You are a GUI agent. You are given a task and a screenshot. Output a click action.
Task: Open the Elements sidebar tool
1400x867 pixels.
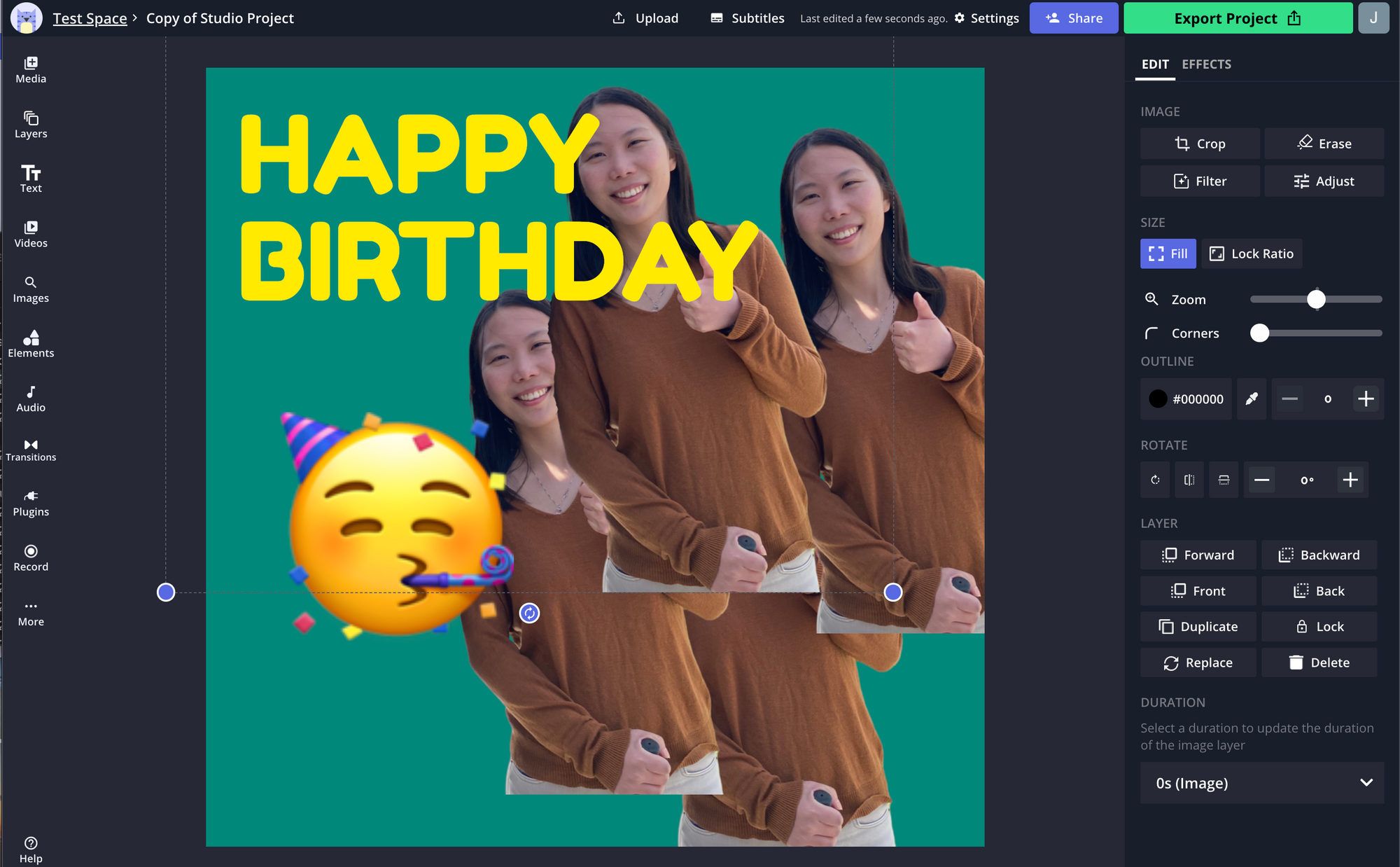tap(31, 344)
